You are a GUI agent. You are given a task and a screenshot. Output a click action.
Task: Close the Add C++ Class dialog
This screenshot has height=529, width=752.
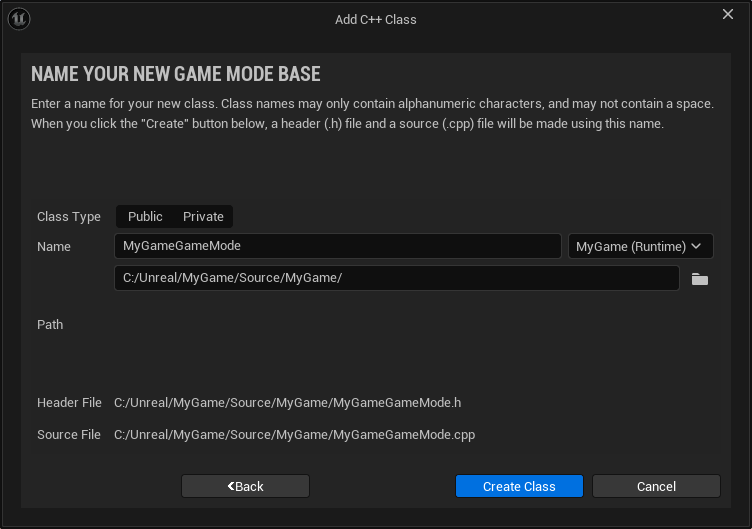(728, 14)
